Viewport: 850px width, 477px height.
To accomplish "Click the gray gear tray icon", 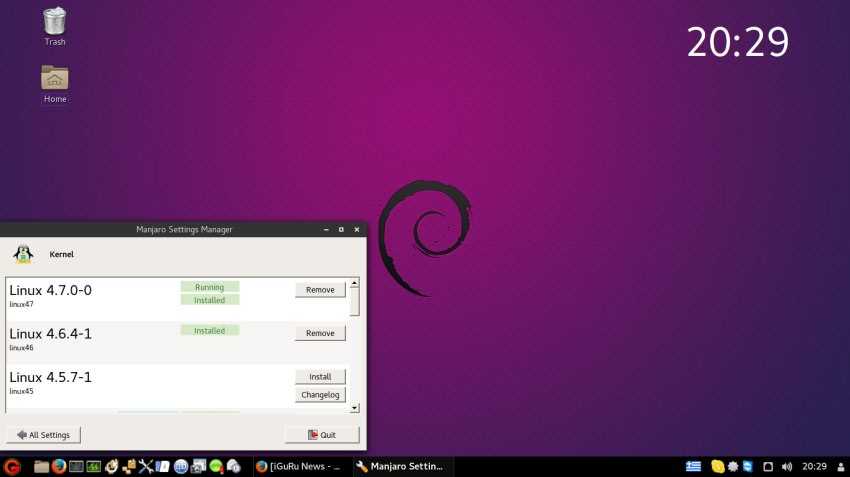I will pyautogui.click(x=733, y=466).
